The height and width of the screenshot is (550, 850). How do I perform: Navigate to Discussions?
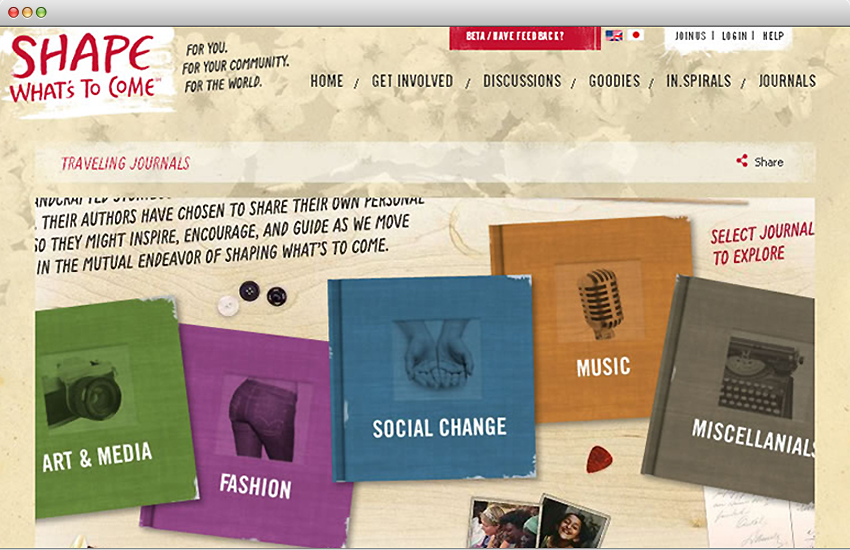[522, 81]
